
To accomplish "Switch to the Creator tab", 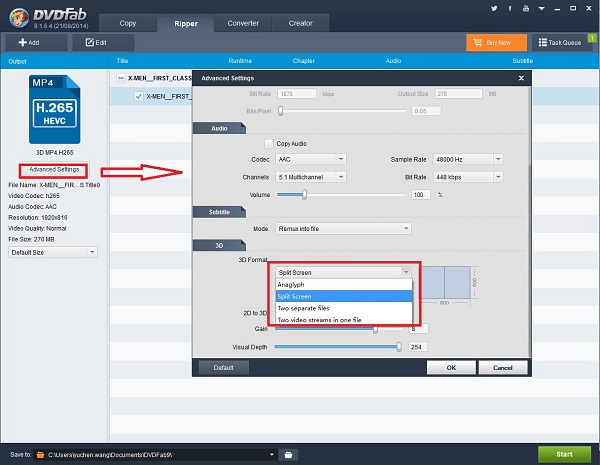I will coord(300,23).
